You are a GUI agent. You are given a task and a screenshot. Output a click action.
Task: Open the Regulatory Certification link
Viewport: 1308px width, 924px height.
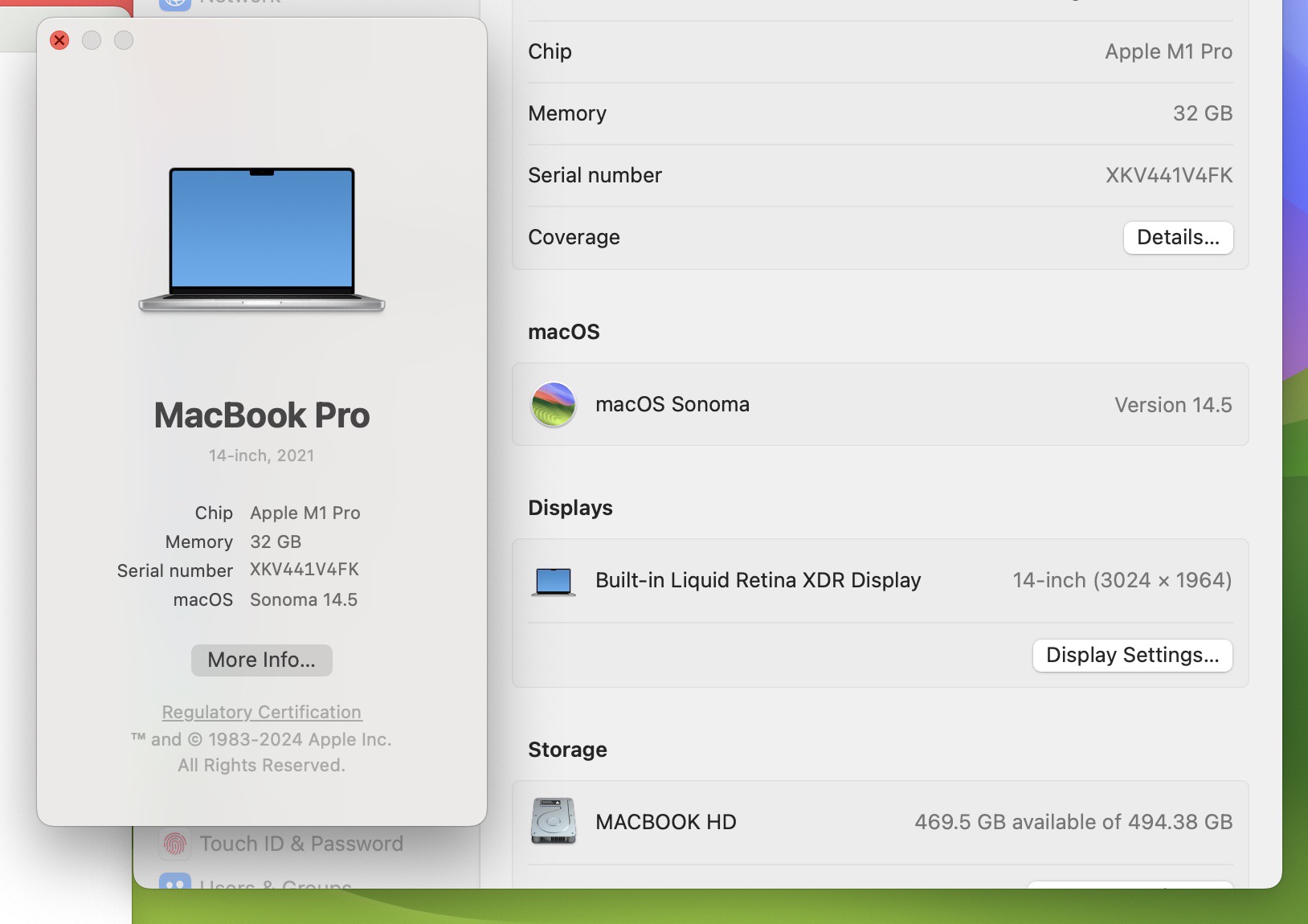coord(262,712)
